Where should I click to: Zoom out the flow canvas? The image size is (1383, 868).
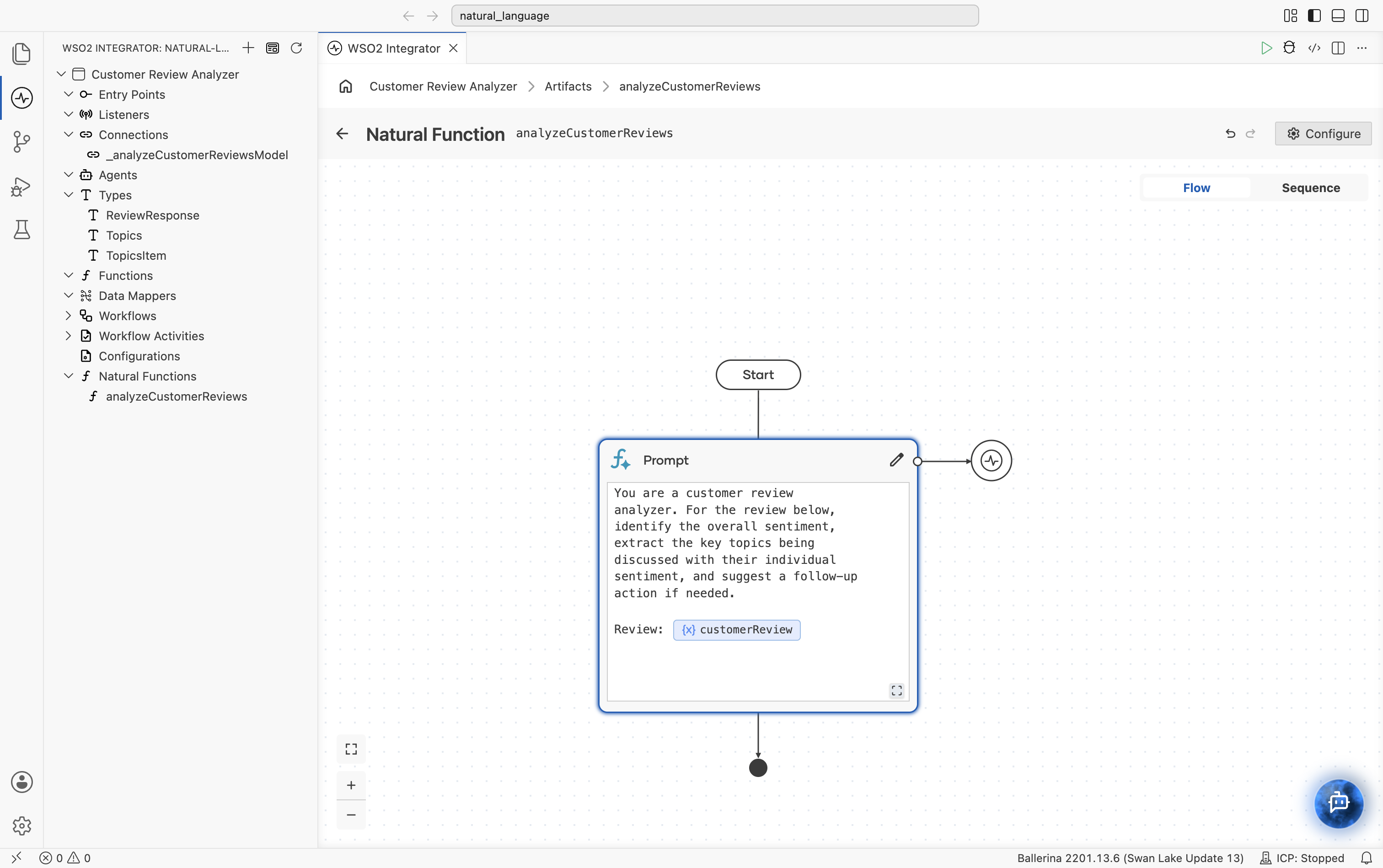351,814
